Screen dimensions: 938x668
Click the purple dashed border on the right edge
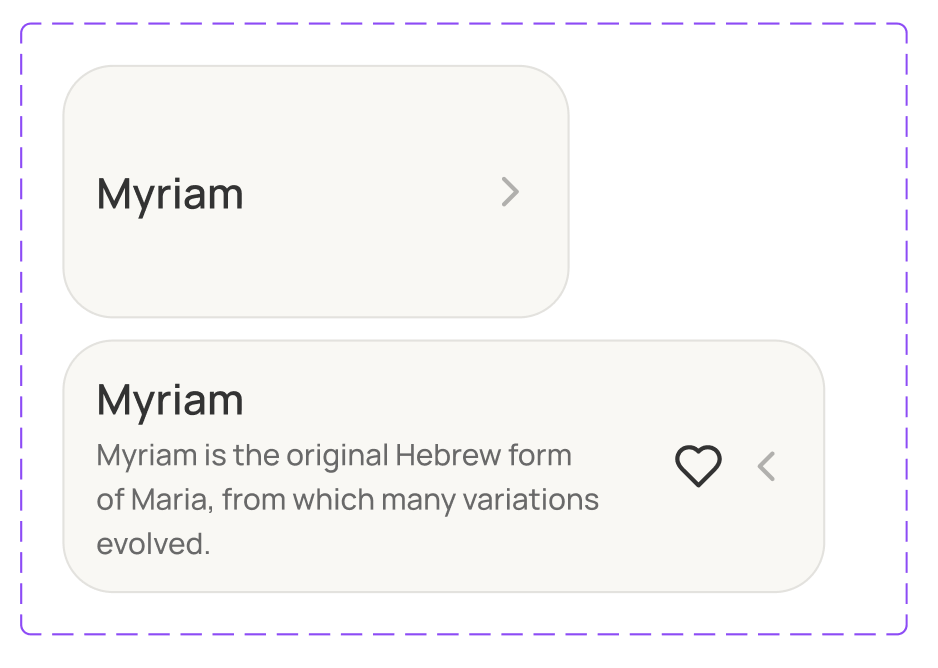[x=906, y=330]
